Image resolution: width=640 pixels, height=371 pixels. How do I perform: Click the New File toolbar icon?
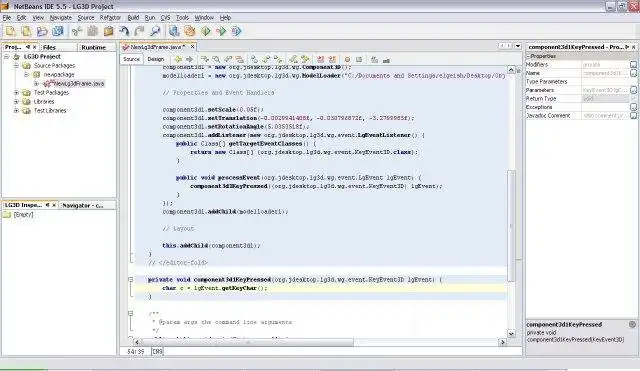pos(11,31)
